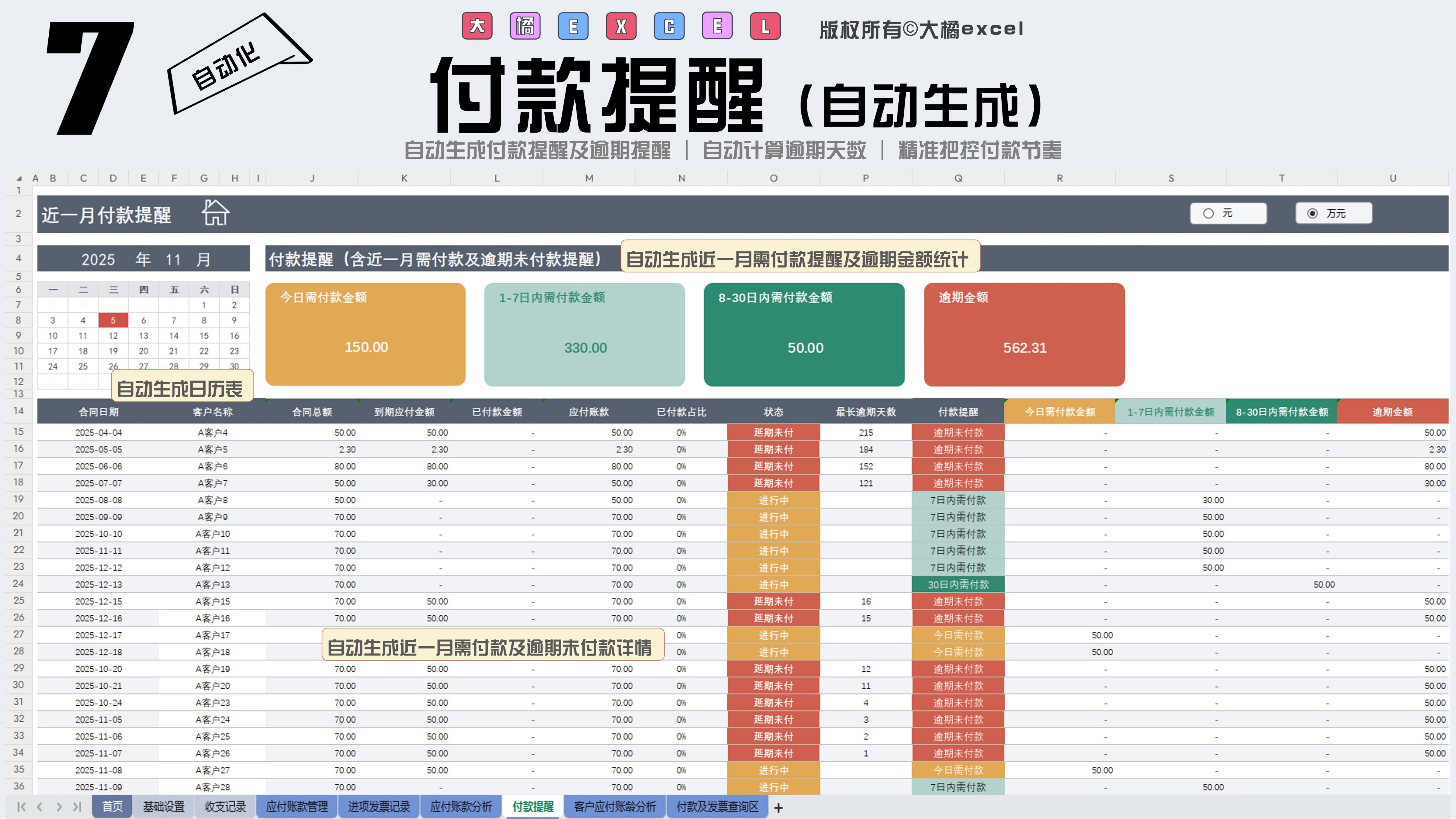Click the previous sheet arrow icon
The image size is (1456, 819).
(x=40, y=807)
